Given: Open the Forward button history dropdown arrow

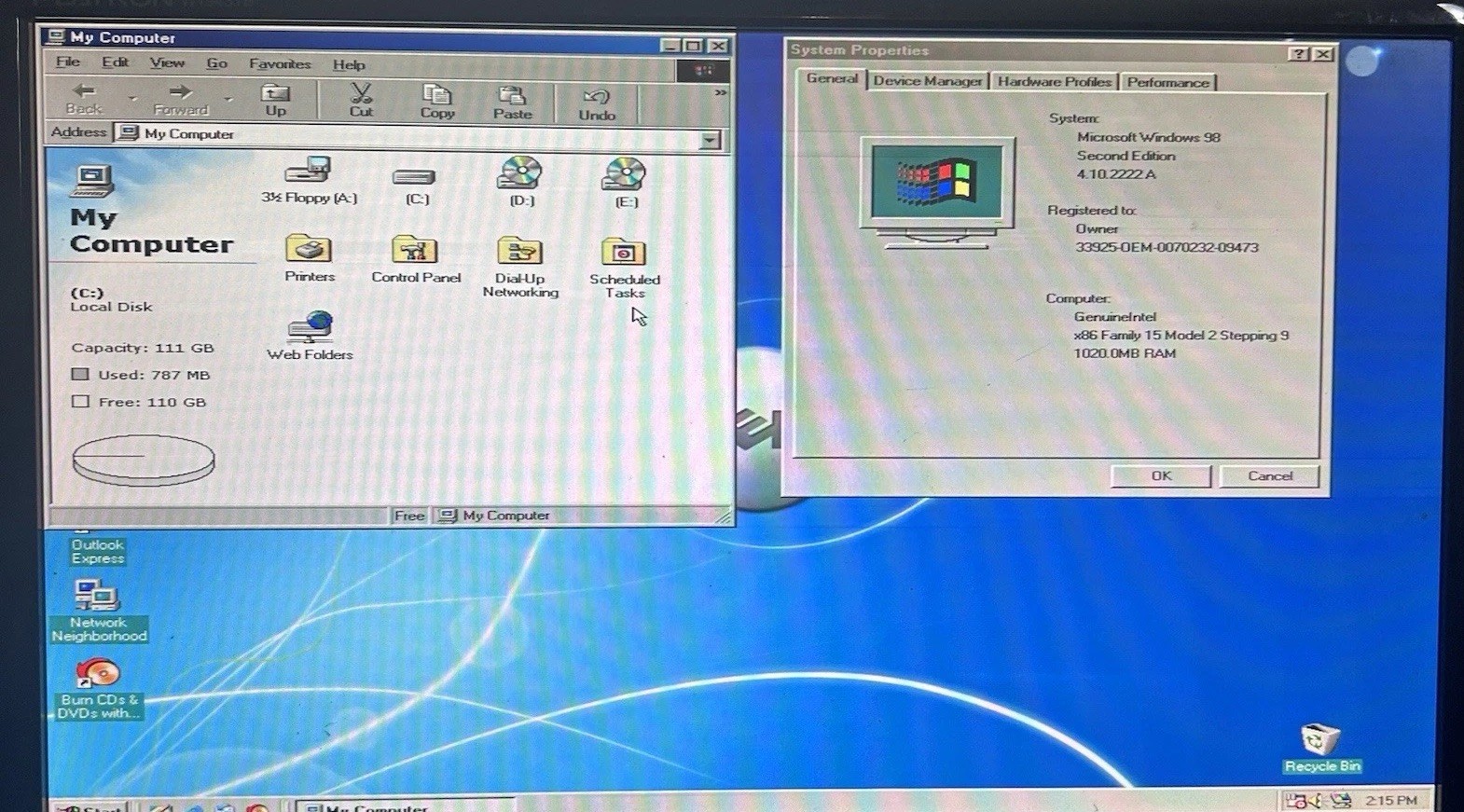Looking at the screenshot, I should pos(228,99).
